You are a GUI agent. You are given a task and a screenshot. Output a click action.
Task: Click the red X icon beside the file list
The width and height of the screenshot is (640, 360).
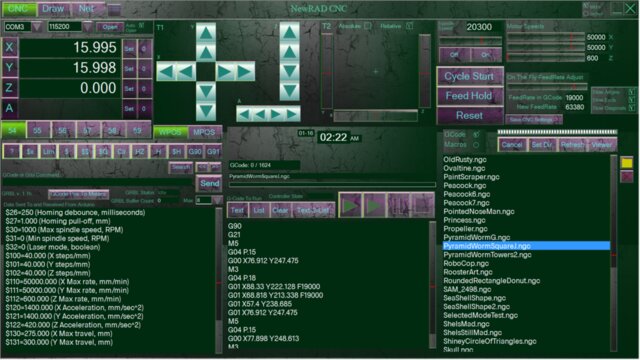627,177
